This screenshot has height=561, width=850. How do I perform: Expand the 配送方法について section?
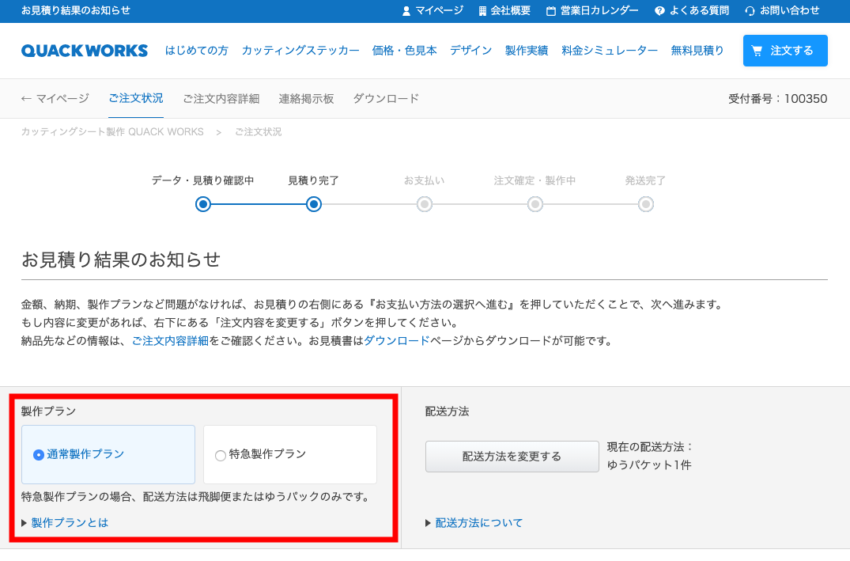(x=429, y=523)
